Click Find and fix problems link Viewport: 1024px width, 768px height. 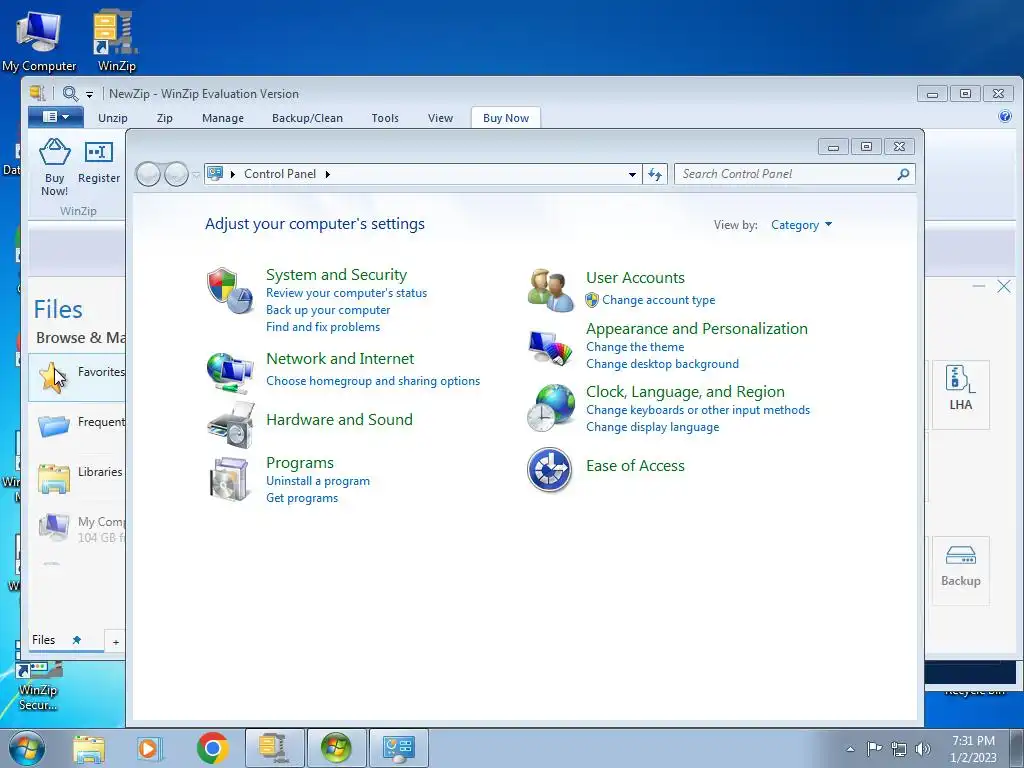click(x=323, y=327)
